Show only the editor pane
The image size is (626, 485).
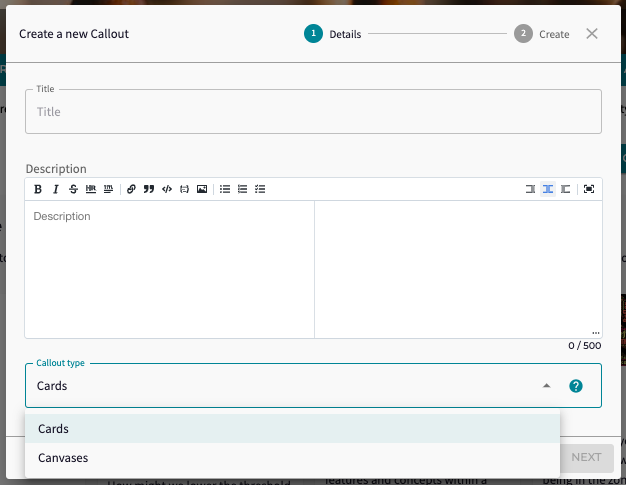click(x=530, y=189)
